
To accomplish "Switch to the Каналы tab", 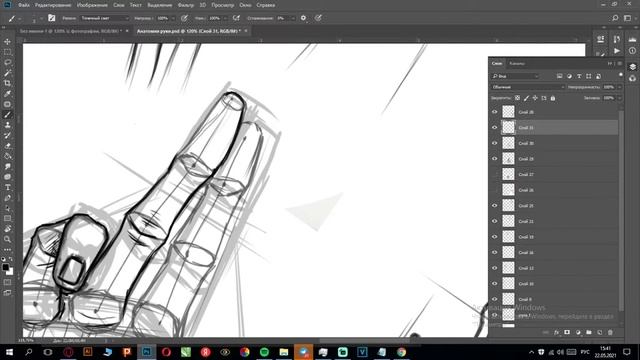I will [517, 64].
